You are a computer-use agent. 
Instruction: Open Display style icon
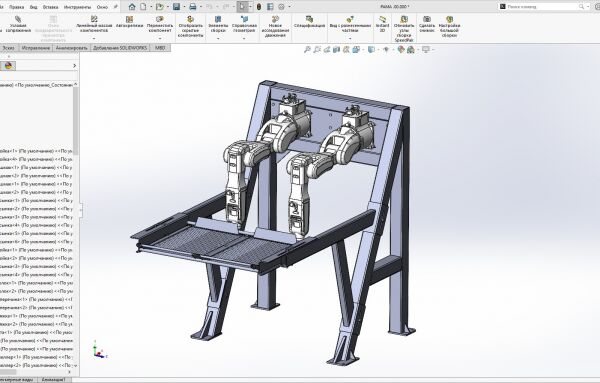[371, 49]
